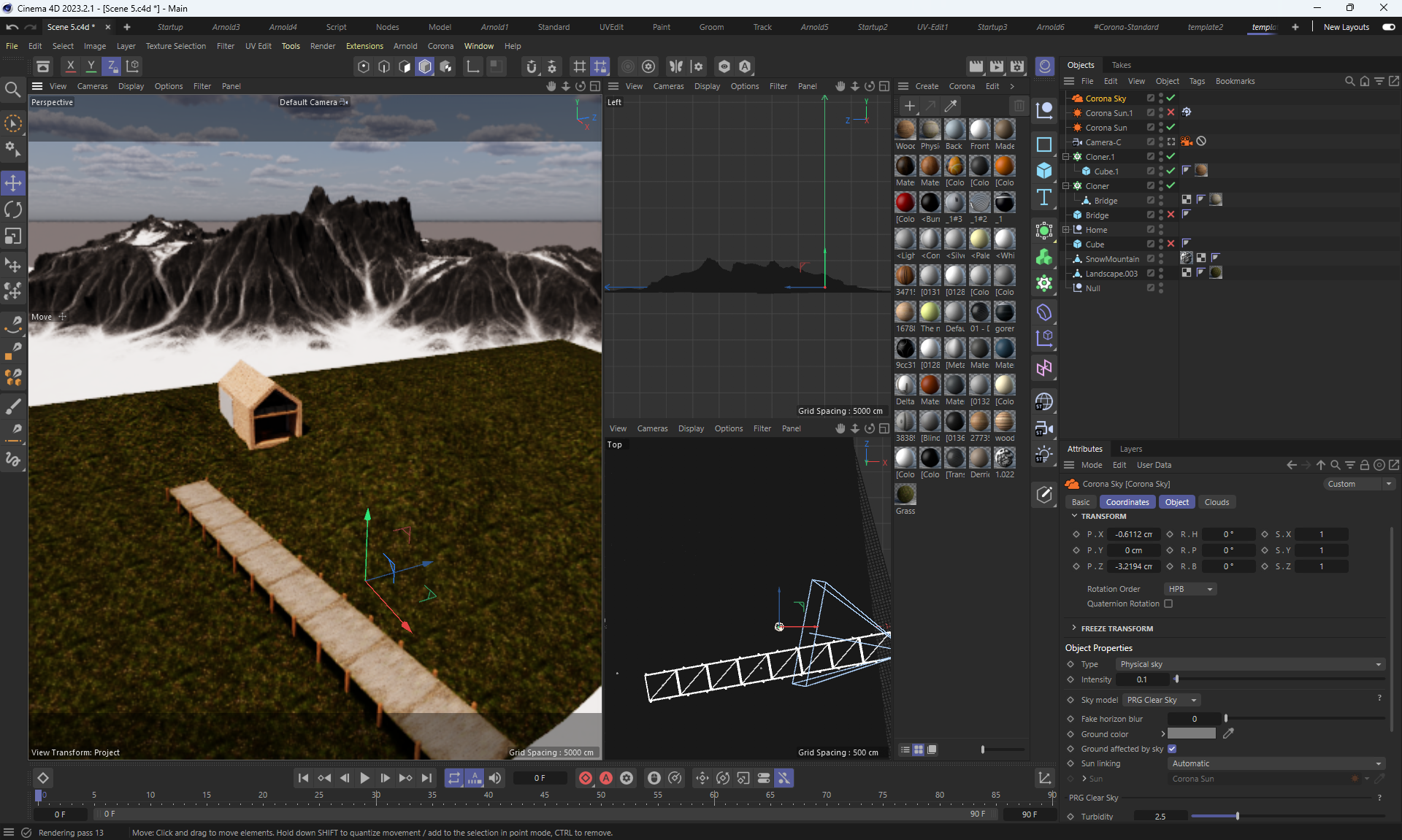Viewport: 1402px width, 840px height.
Task: Toggle the X axis lock button
Action: click(70, 66)
